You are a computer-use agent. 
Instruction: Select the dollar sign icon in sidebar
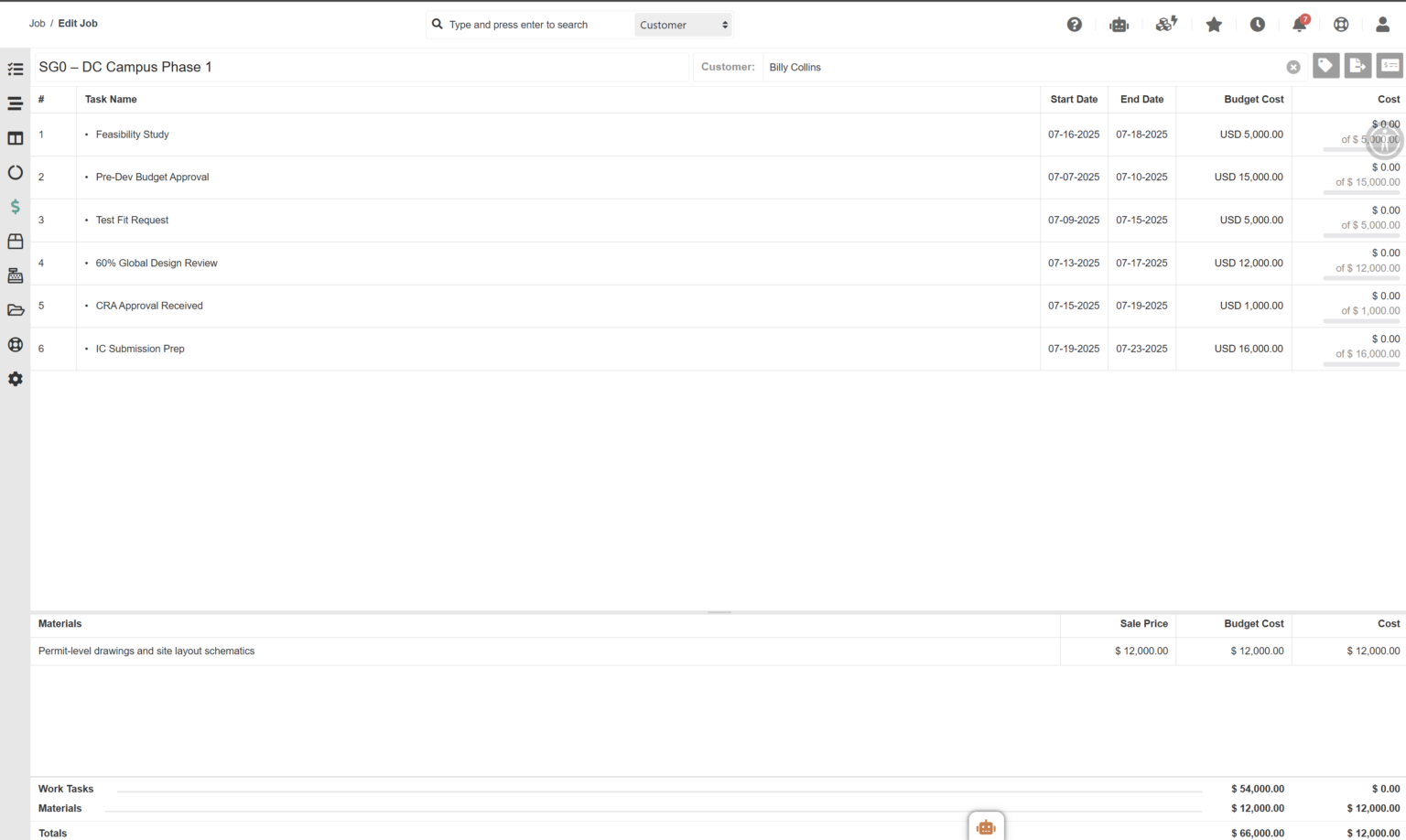15,207
